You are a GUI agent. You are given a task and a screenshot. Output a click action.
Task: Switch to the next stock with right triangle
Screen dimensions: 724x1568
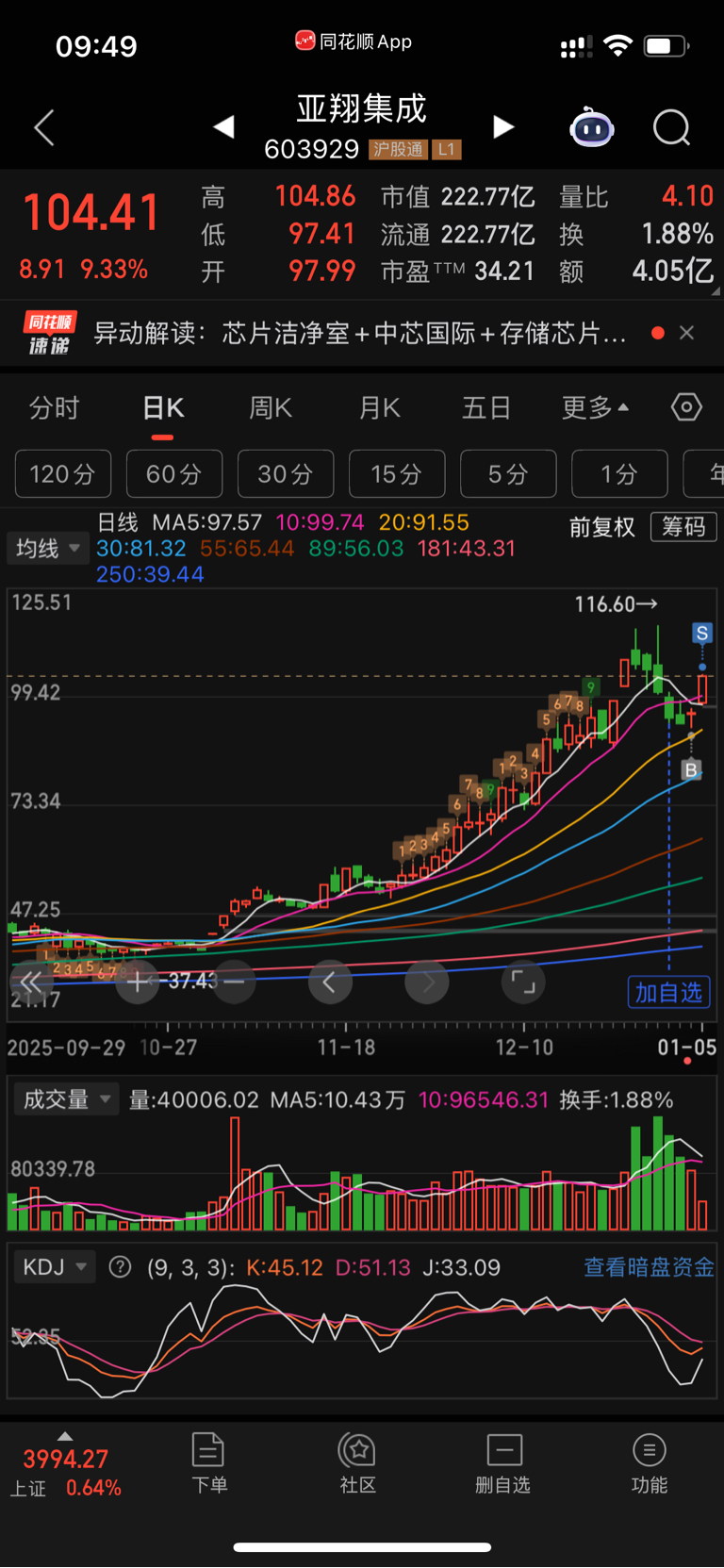click(x=504, y=126)
